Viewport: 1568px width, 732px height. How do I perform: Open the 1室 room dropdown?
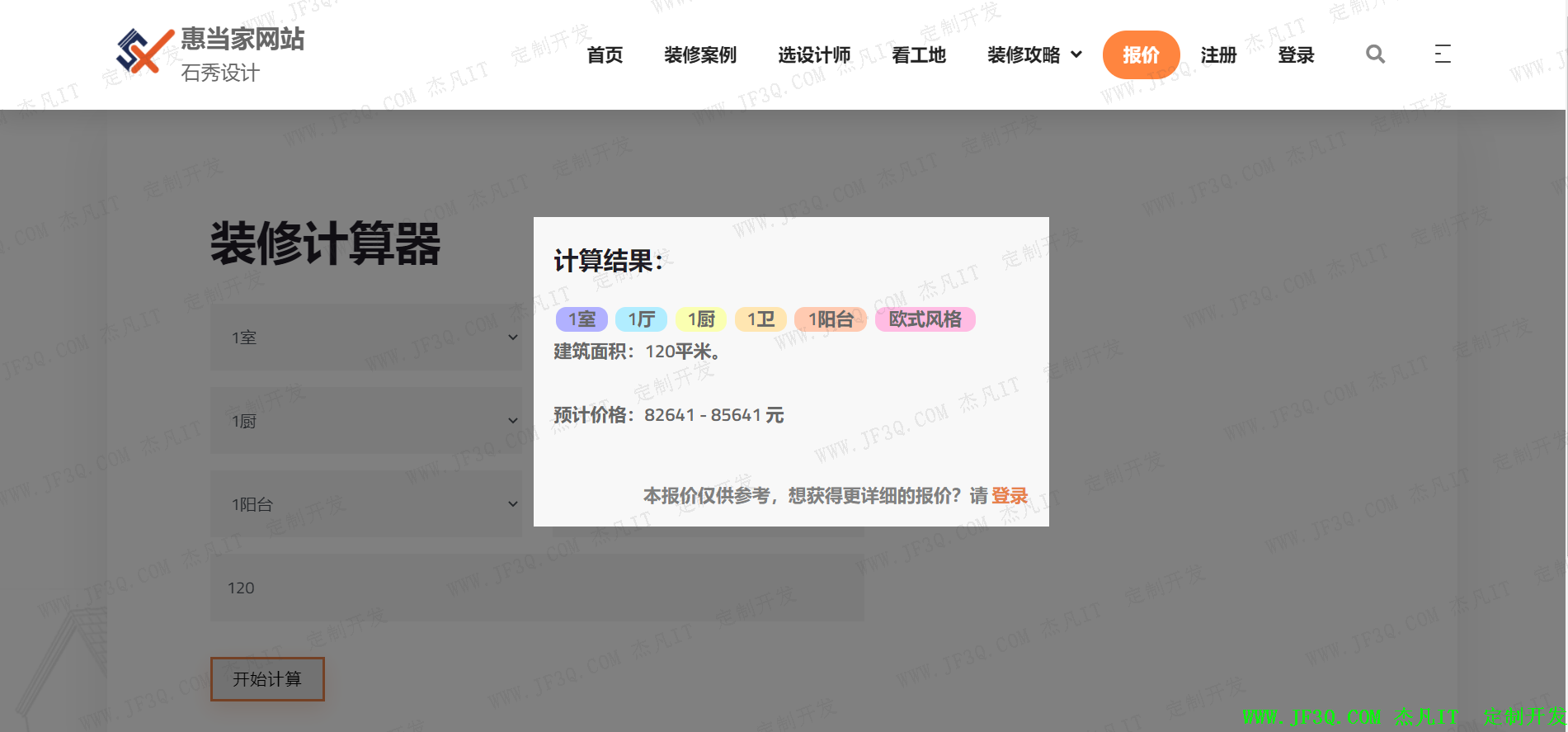point(365,338)
